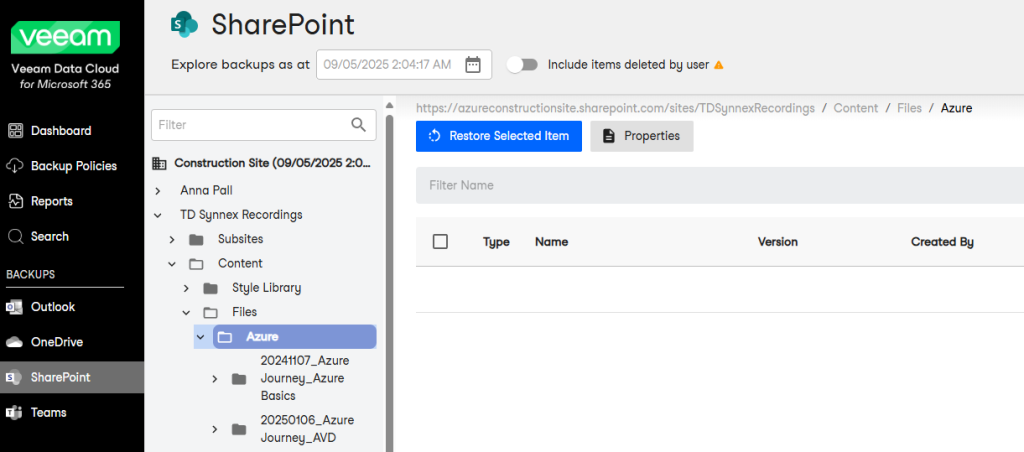Image resolution: width=1024 pixels, height=452 pixels.
Task: Click the Filter Name input field
Action: (x=720, y=186)
